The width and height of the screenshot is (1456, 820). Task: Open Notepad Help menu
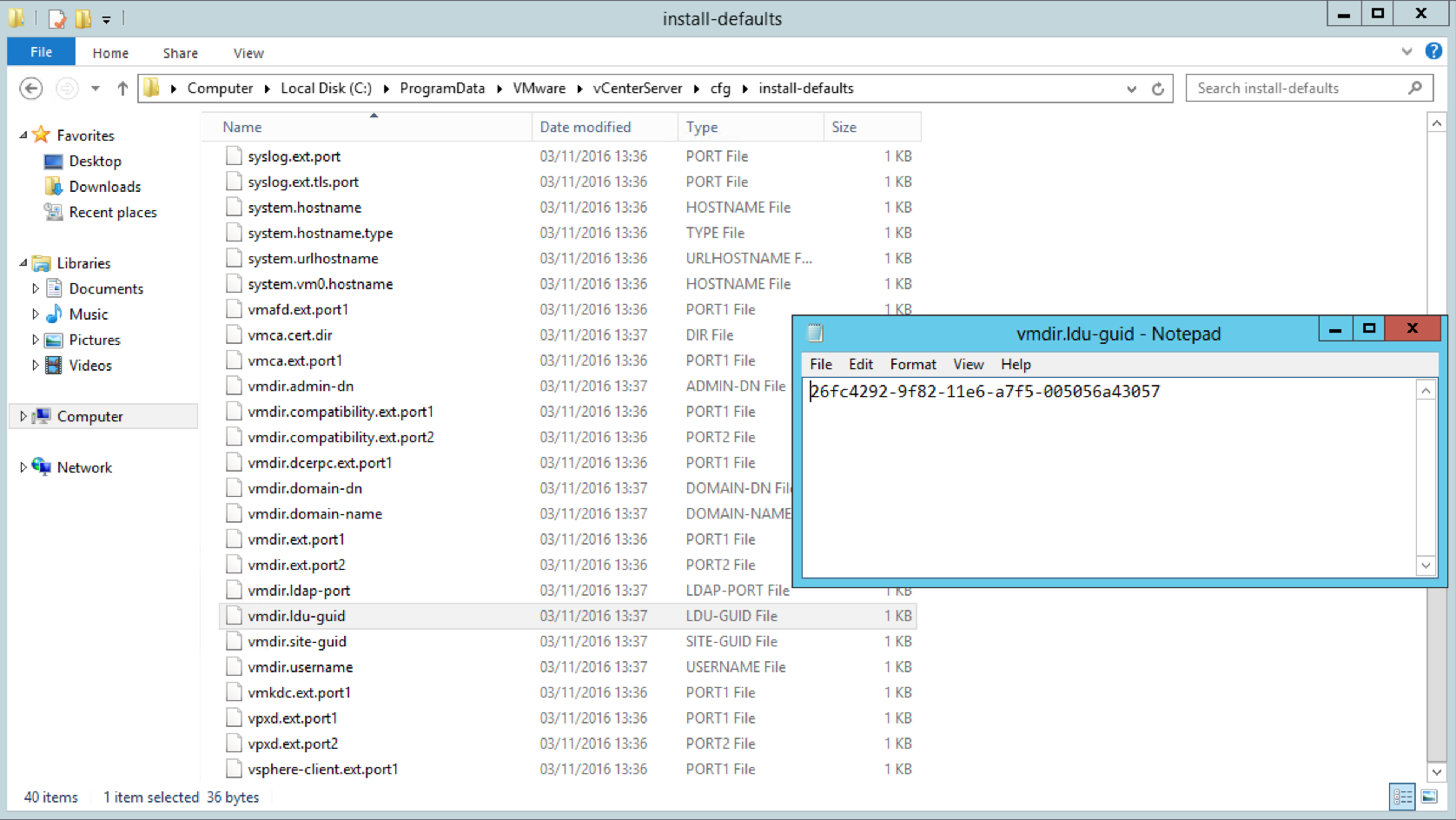(1016, 364)
